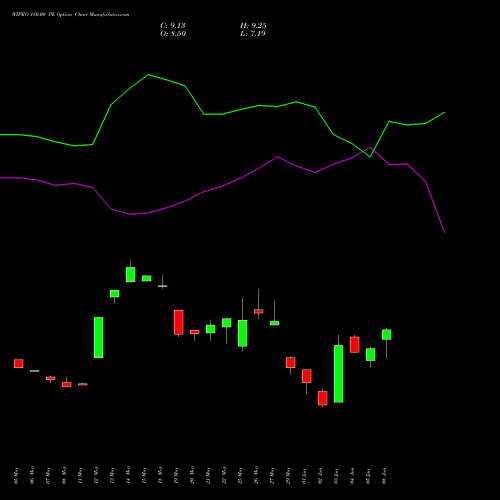Click the close value 'C: 9.13'
Screen dimensions: 500x500
(173, 26)
